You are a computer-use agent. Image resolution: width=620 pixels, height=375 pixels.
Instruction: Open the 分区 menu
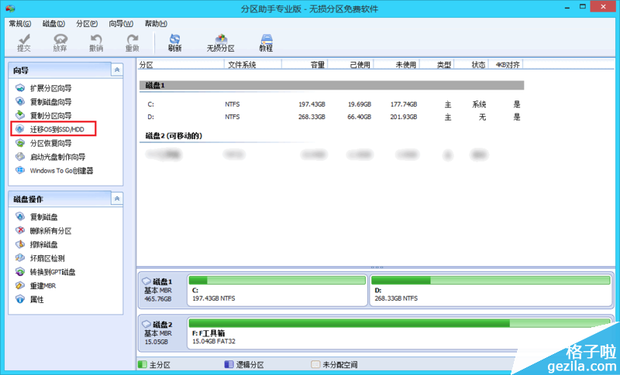[x=87, y=24]
